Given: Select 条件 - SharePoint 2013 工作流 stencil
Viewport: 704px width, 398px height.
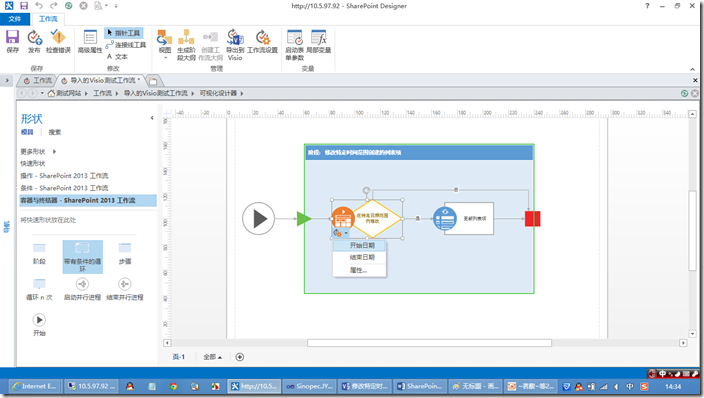Looking at the screenshot, I should [x=64, y=188].
